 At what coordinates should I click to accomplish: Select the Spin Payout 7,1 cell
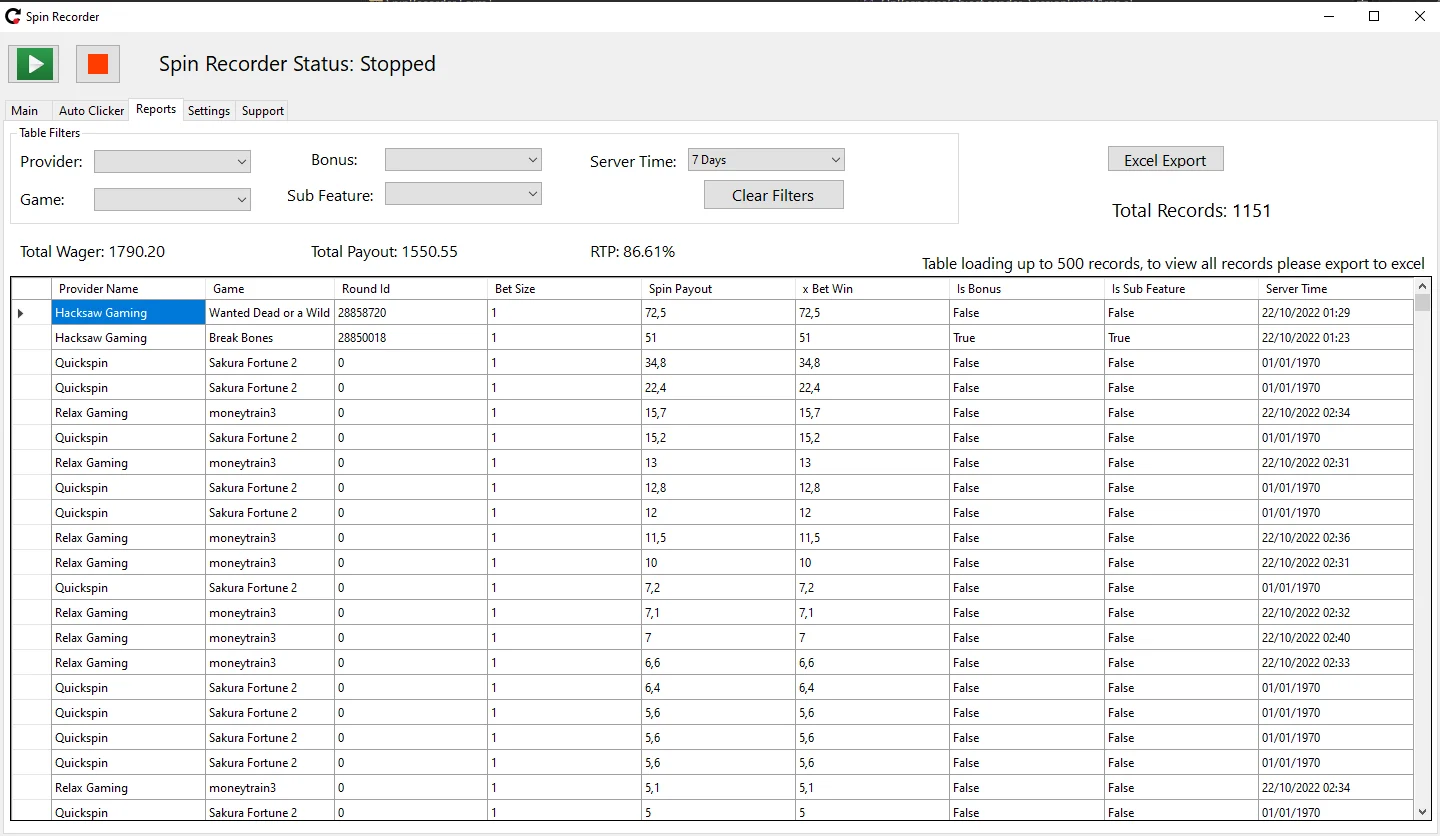pos(718,613)
